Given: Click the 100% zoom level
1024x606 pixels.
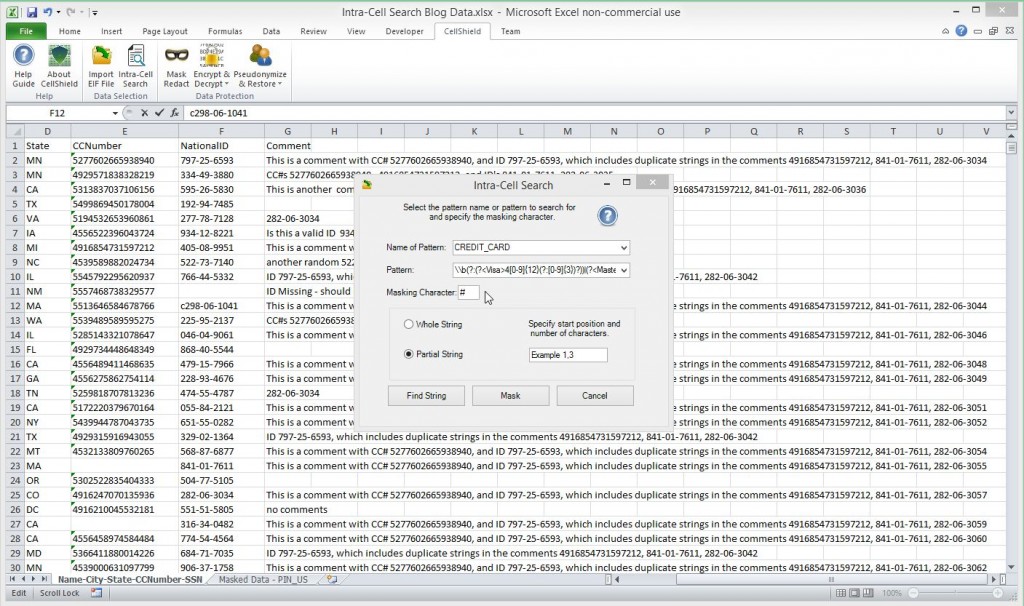Looking at the screenshot, I should click(x=891, y=593).
